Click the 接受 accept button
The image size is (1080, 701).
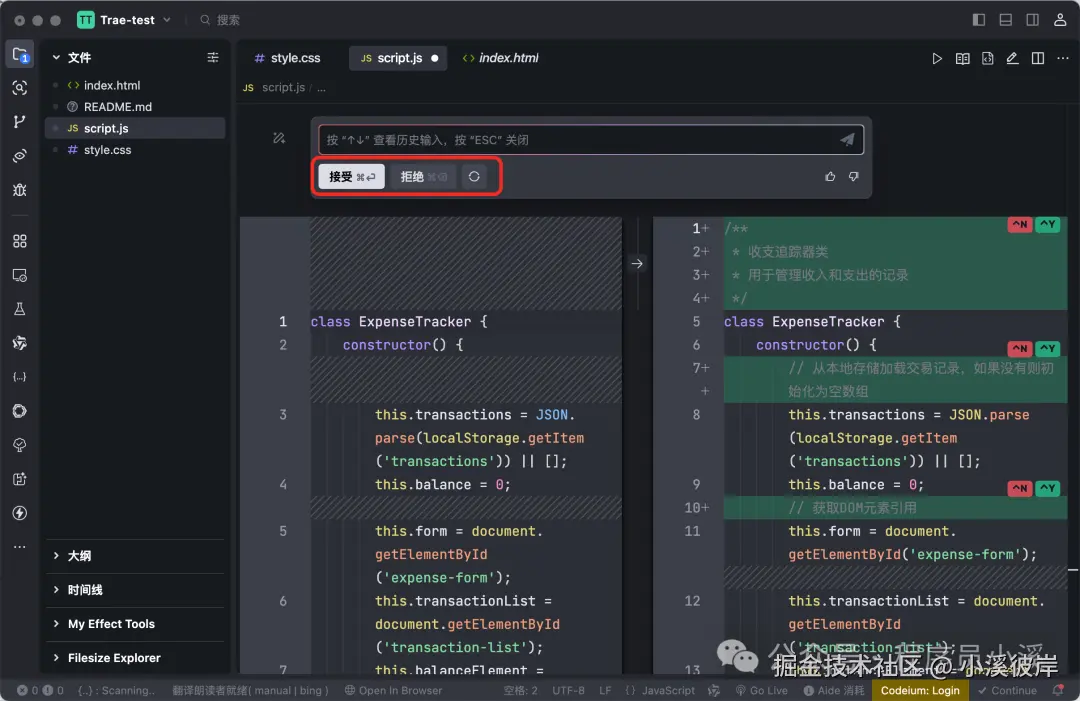[x=351, y=177]
